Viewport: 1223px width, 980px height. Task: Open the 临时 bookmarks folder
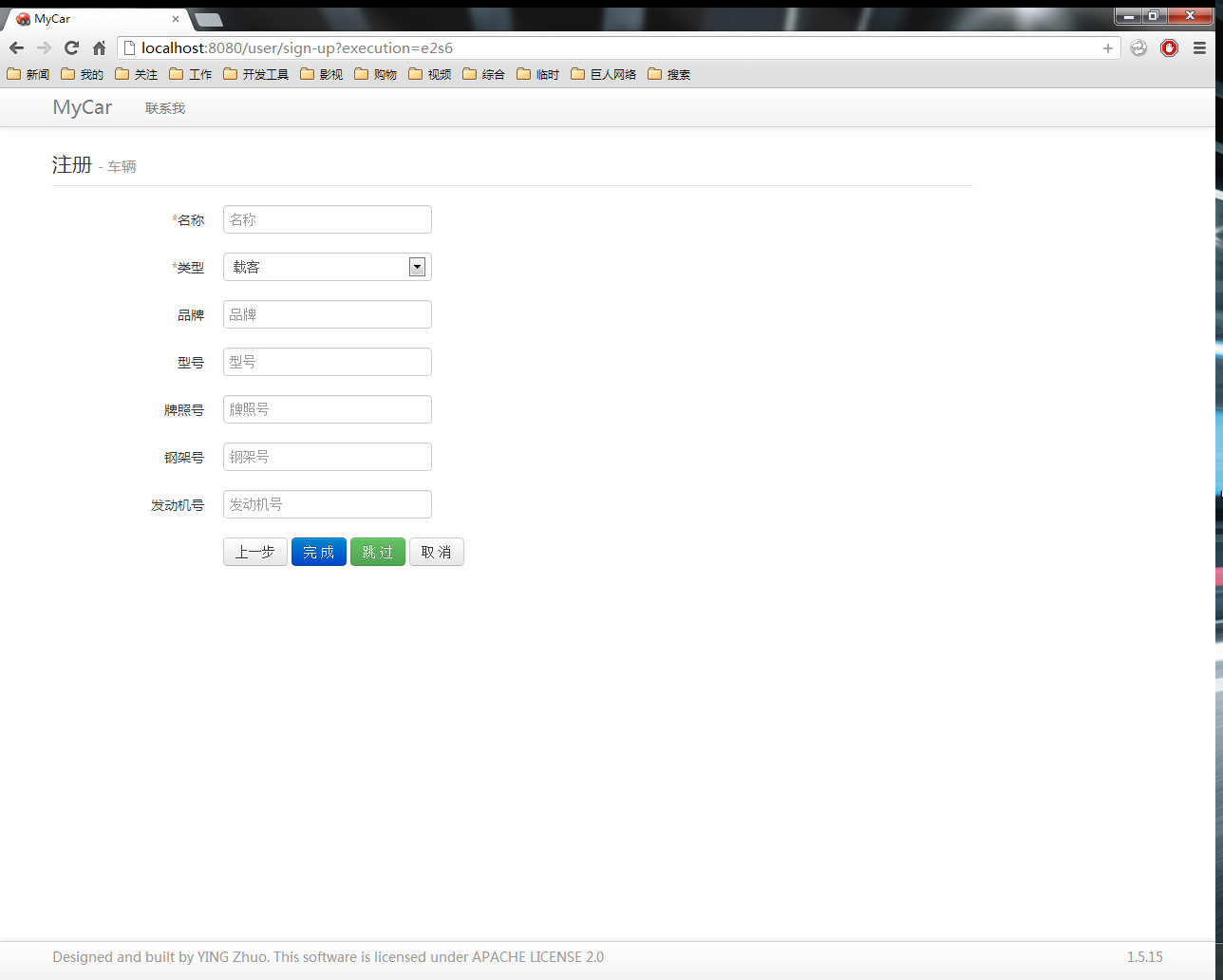[538, 74]
